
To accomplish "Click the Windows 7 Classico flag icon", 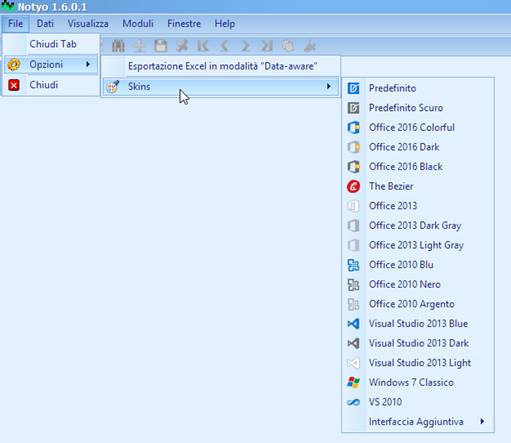I will pyautogui.click(x=353, y=382).
